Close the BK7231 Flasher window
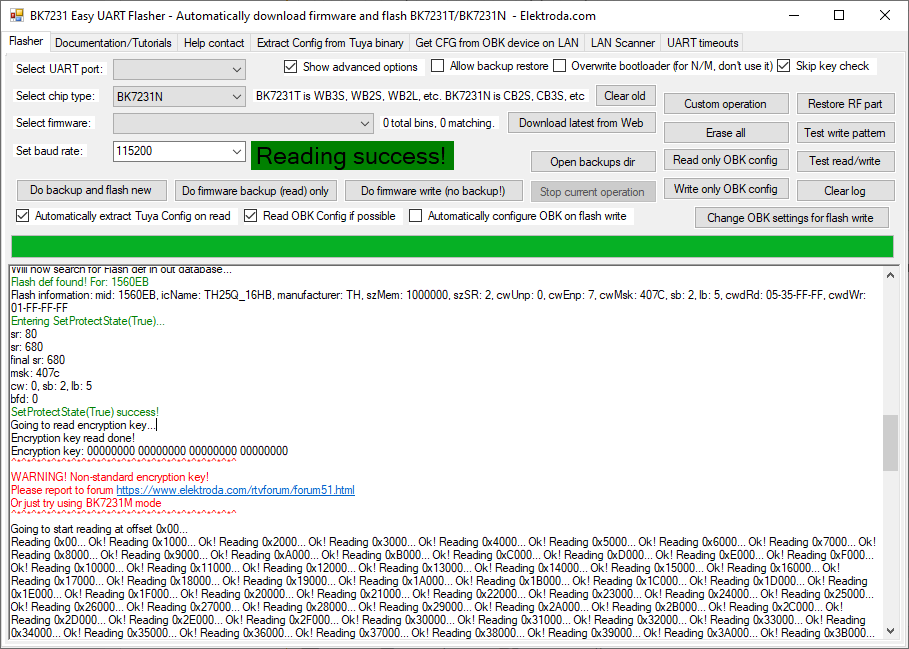Screen dimensions: 909x649 (x=885, y=16)
